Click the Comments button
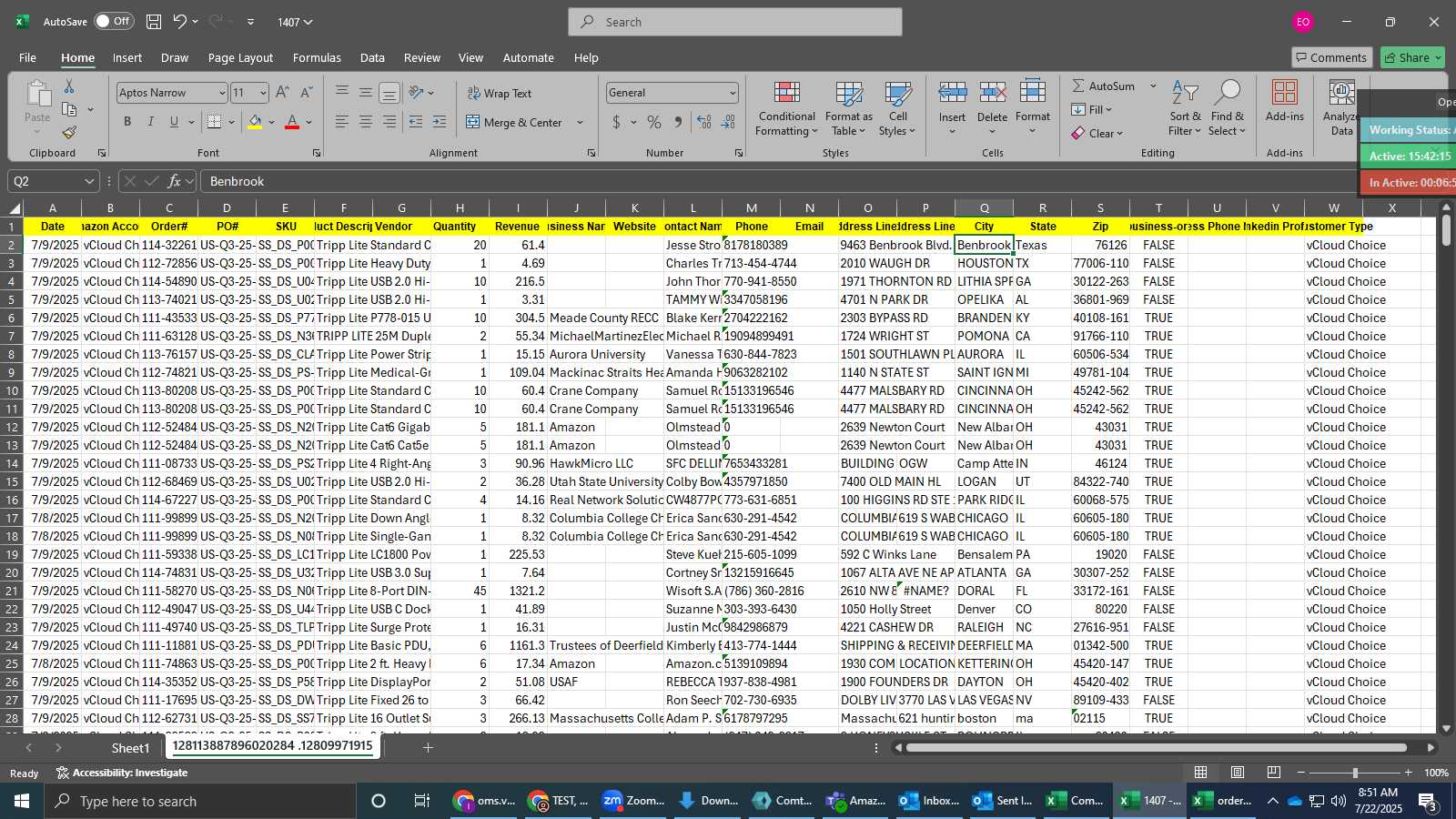 pos(1331,57)
